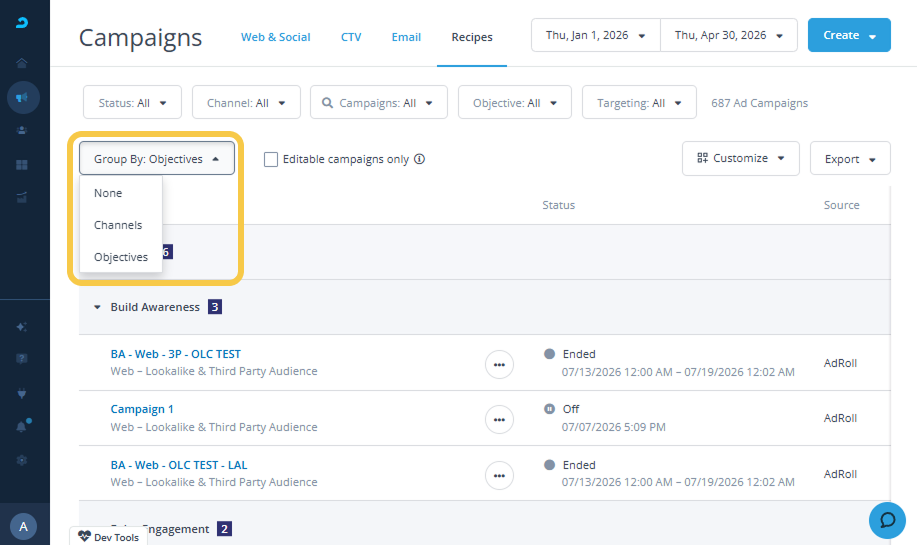917x545 pixels.
Task: Open the sidebar grid dashboard icon
Action: [22, 165]
